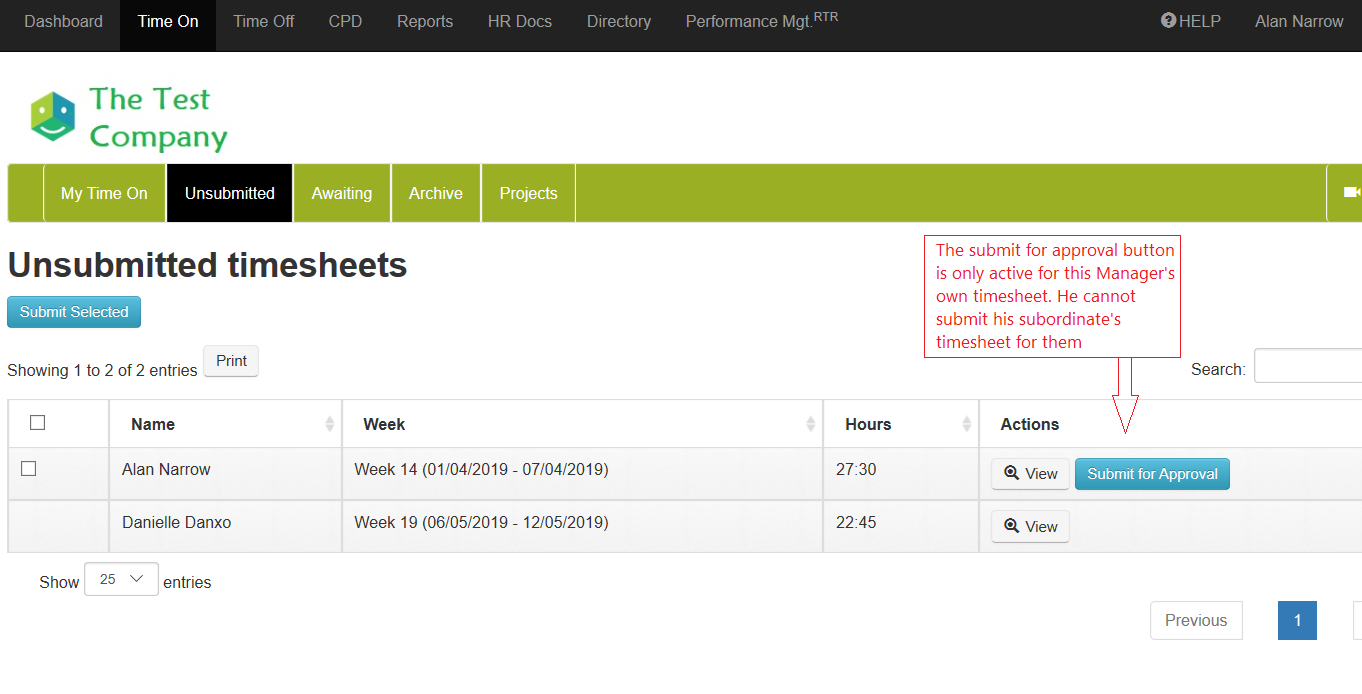This screenshot has height=694, width=1362.
Task: Open the Alan Narrow user menu
Action: point(1298,22)
